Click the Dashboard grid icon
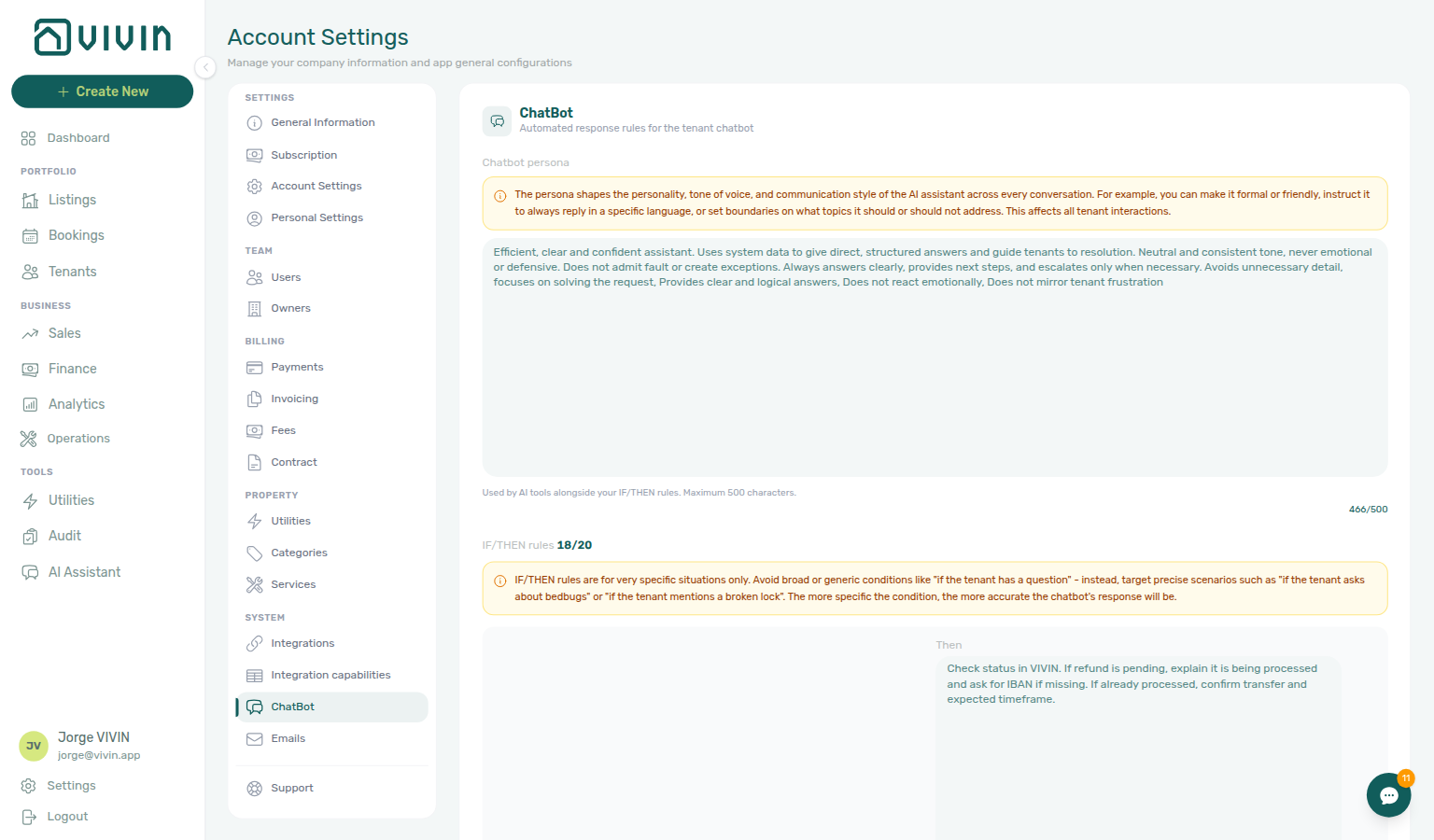Viewport: 1434px width, 840px height. pos(28,138)
